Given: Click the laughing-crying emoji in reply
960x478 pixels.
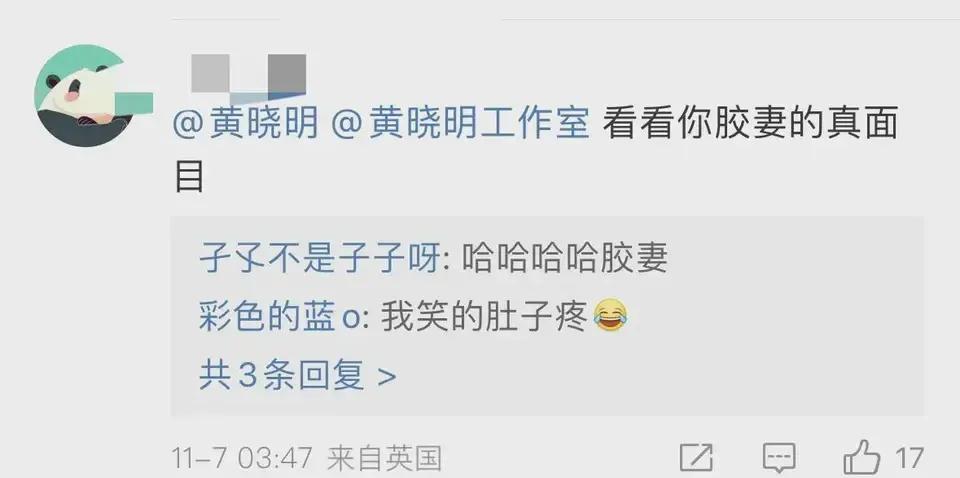Looking at the screenshot, I should click(610, 317).
